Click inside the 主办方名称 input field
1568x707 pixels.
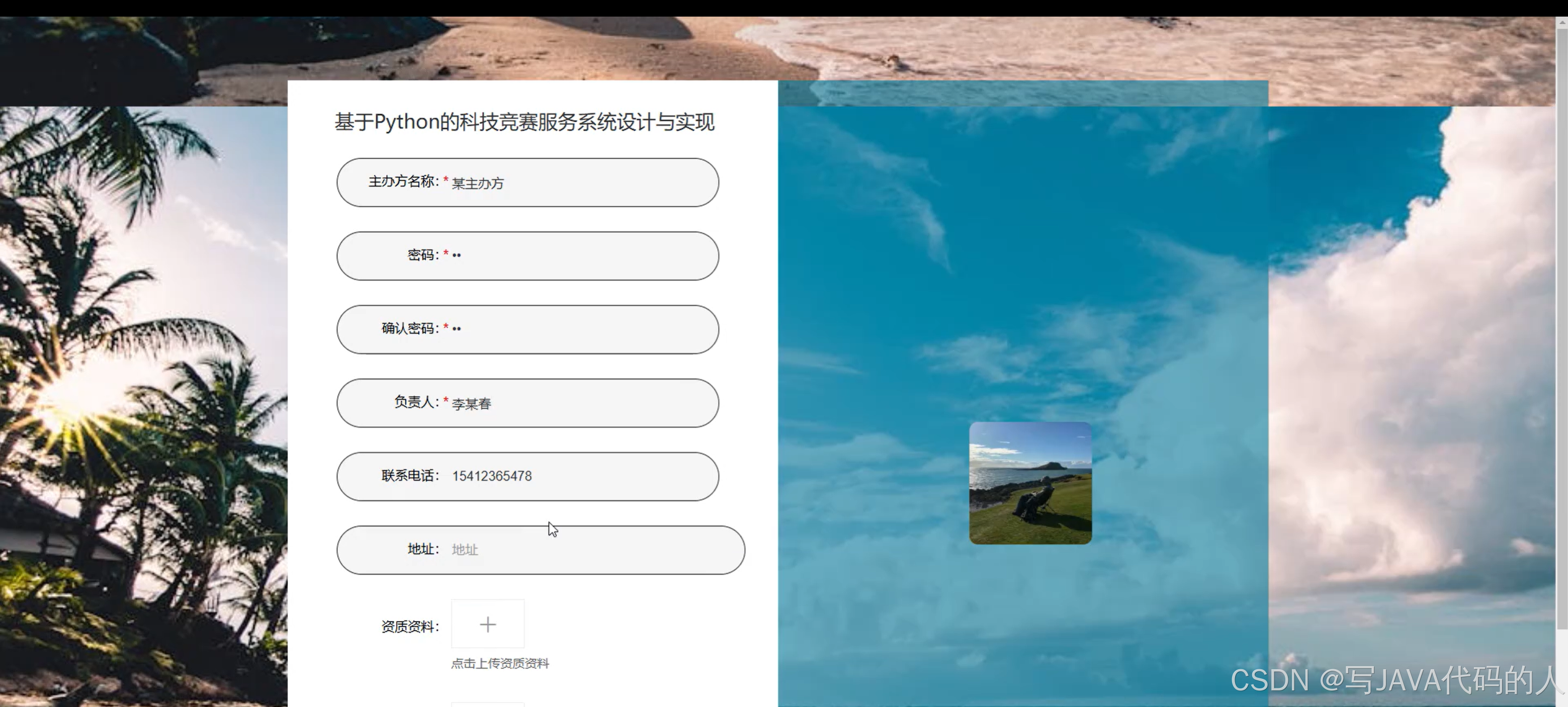pos(578,183)
